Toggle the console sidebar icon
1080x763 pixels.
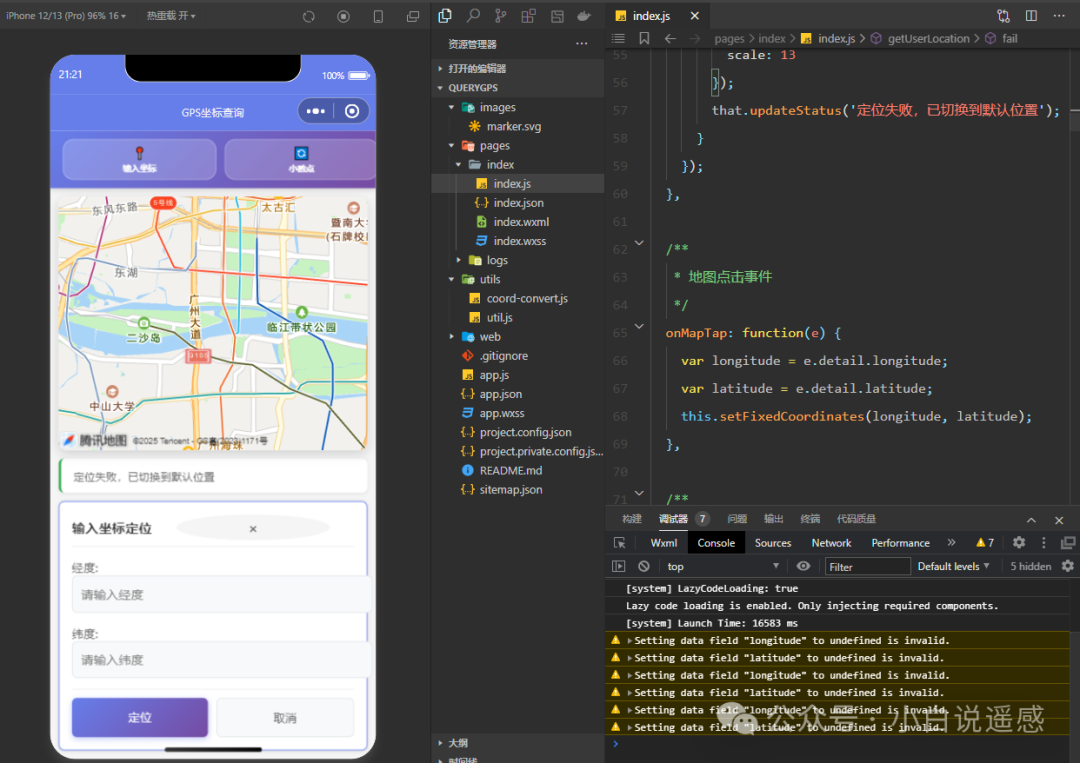pyautogui.click(x=619, y=566)
